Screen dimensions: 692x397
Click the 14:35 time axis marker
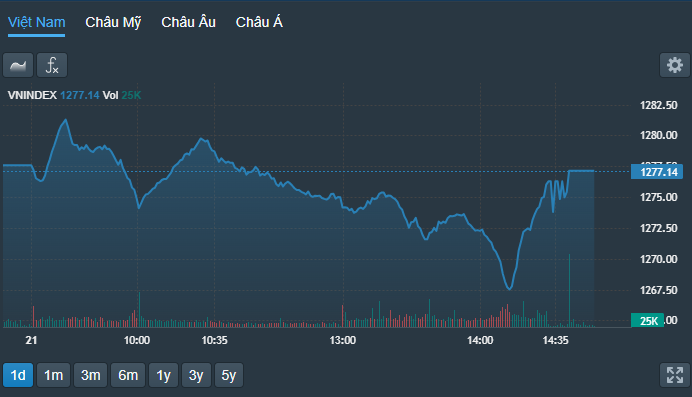click(556, 340)
